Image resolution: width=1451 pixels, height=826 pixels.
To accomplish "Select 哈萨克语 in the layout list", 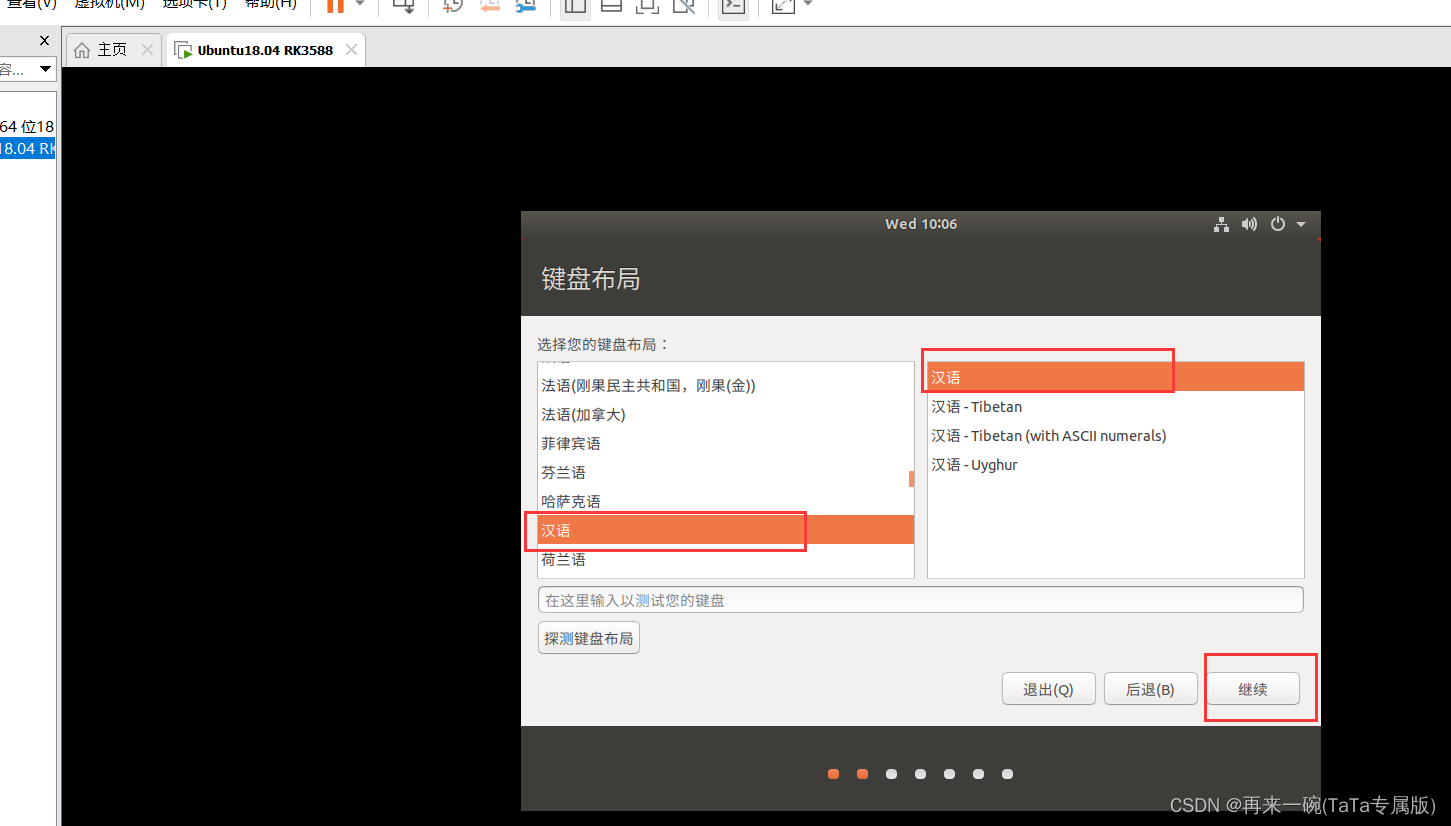I will [725, 501].
